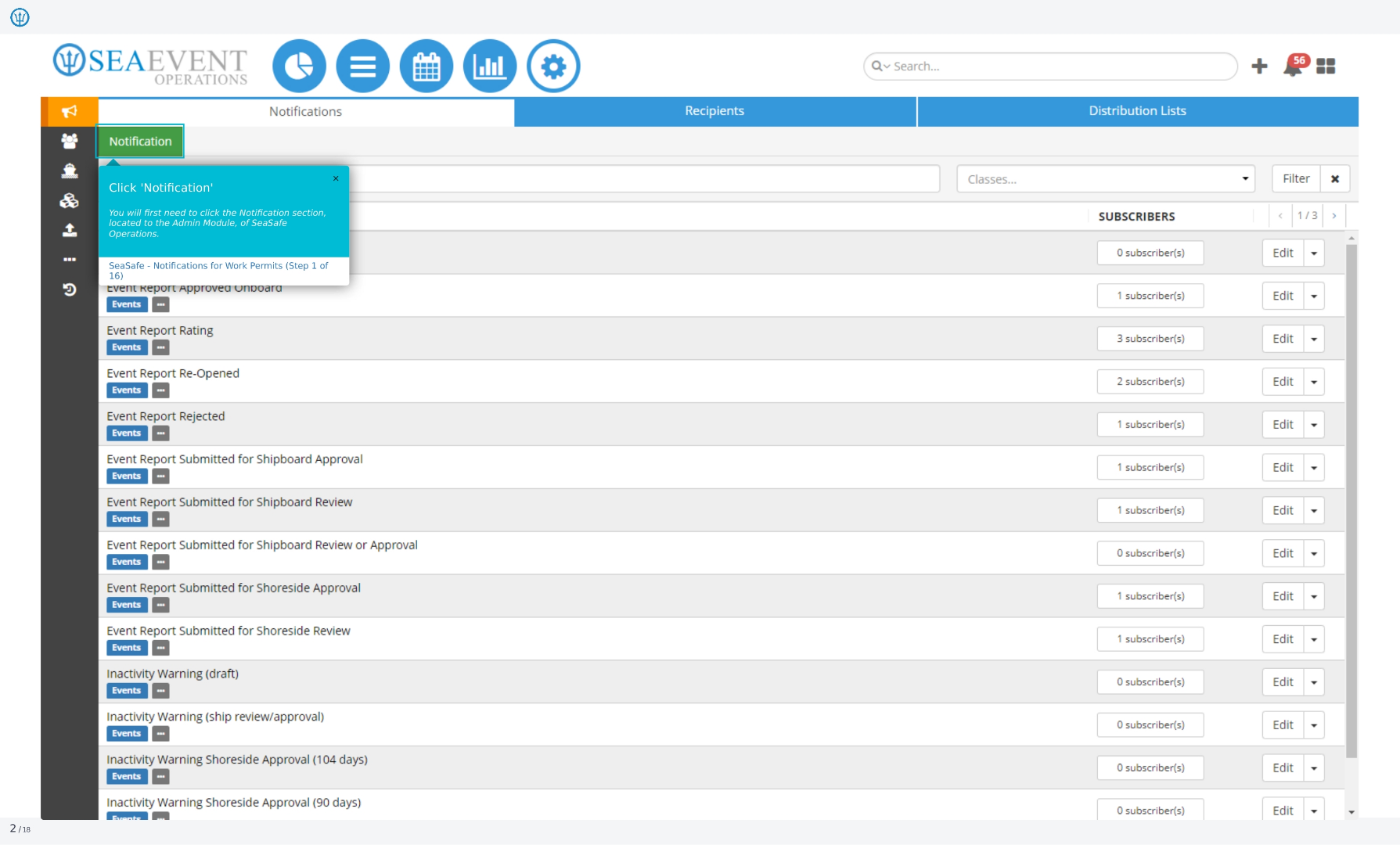Open the grid apps icon
This screenshot has width=1400, height=845.
pyautogui.click(x=1326, y=67)
